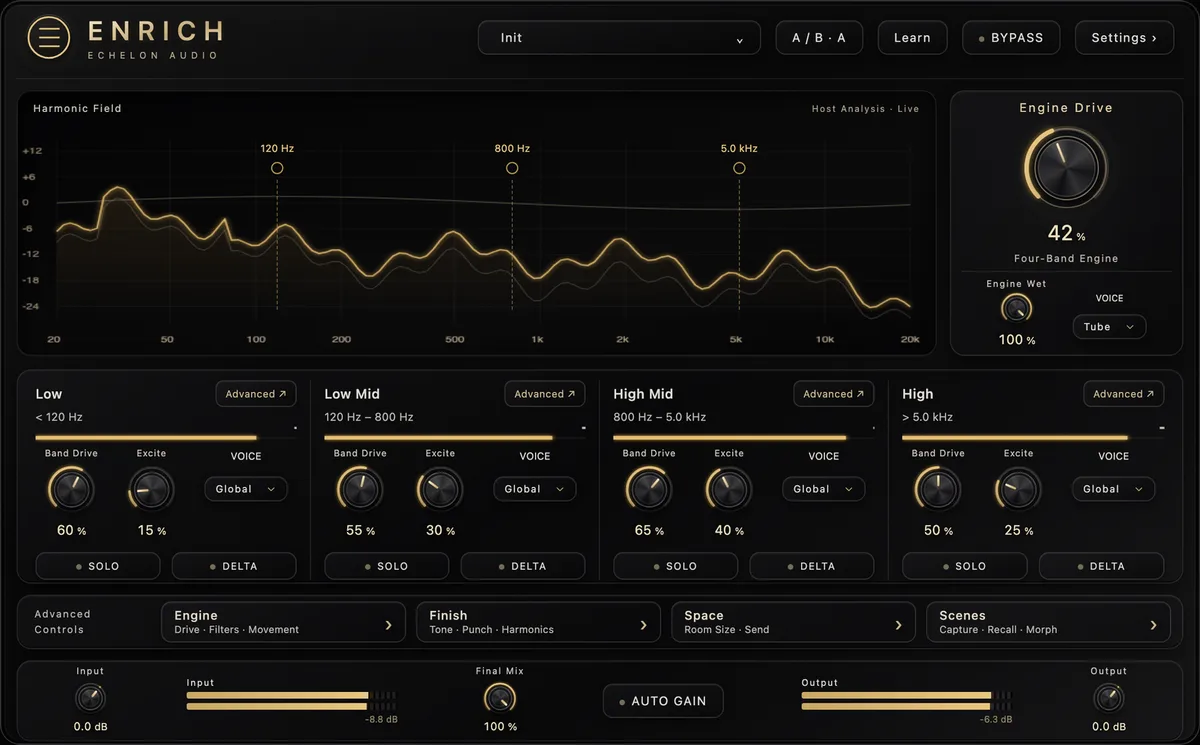
Task: Click the High Mid 65 % drive value
Action: tap(649, 531)
